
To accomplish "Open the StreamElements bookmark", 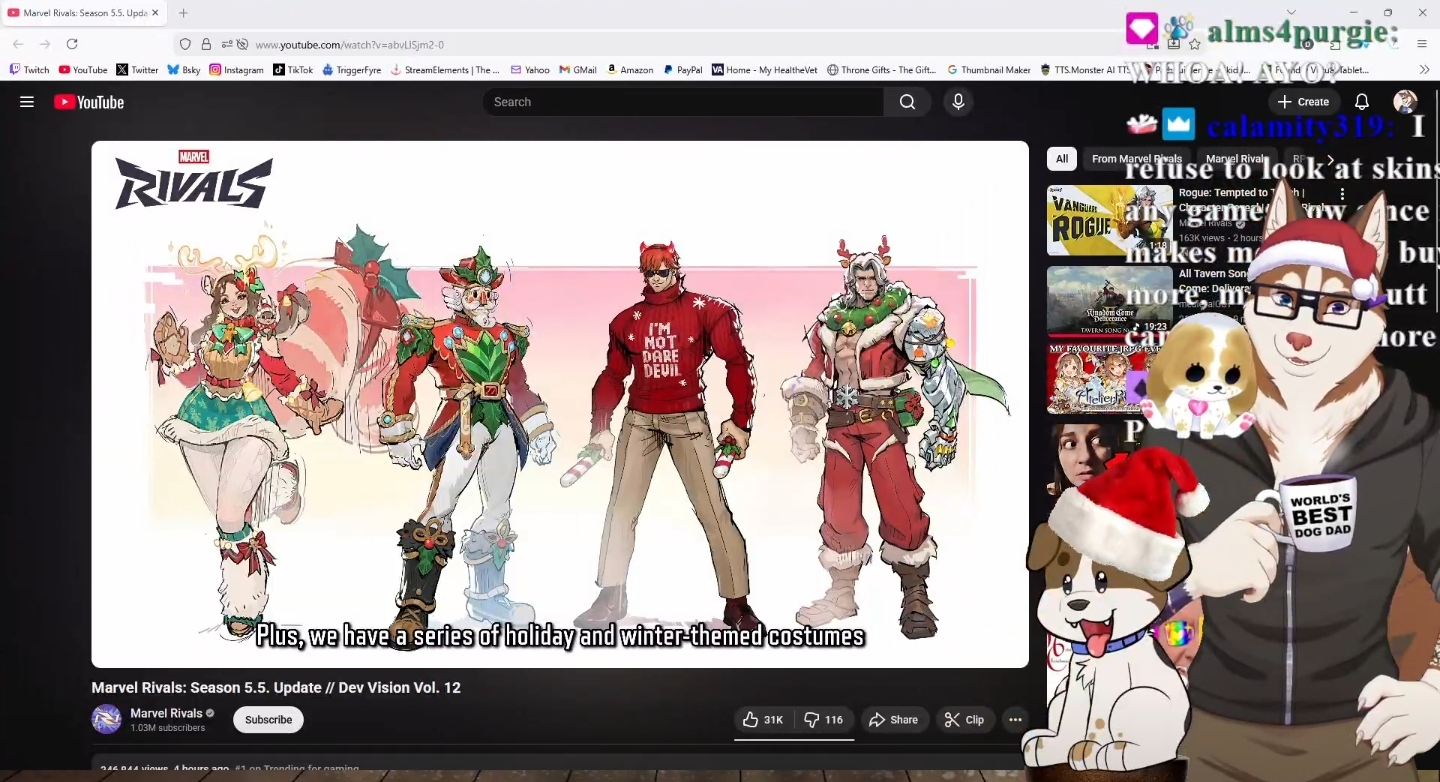I will click(x=445, y=70).
